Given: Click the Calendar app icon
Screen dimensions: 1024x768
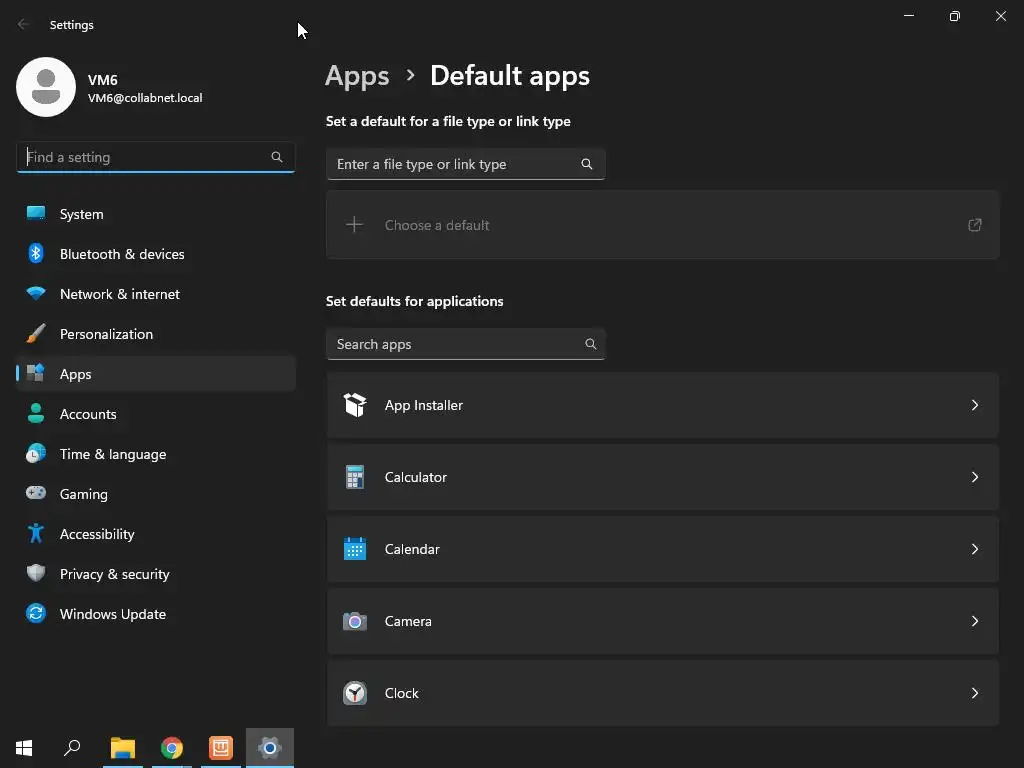Looking at the screenshot, I should [x=355, y=549].
